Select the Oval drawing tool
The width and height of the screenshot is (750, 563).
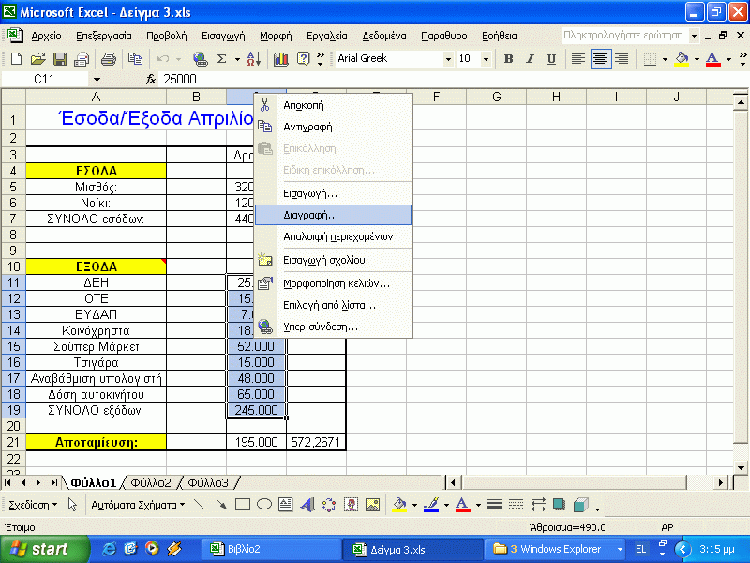(264, 504)
